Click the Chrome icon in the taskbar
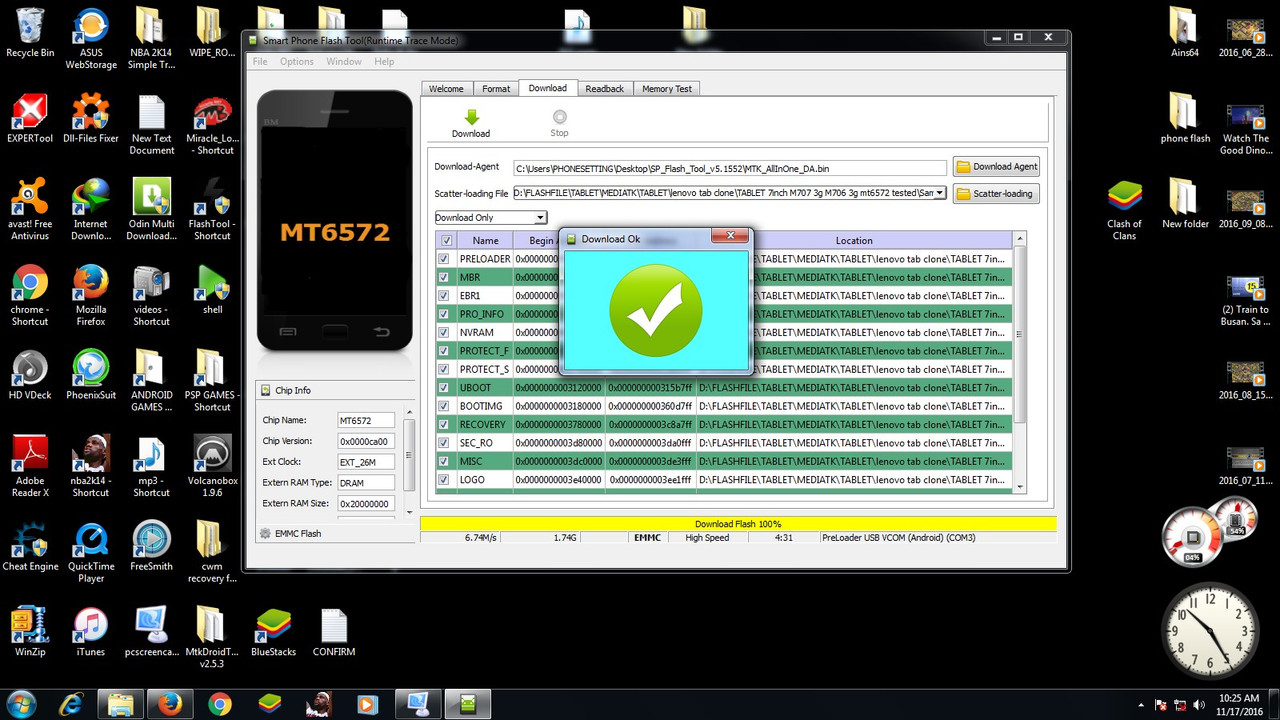 coord(219,704)
